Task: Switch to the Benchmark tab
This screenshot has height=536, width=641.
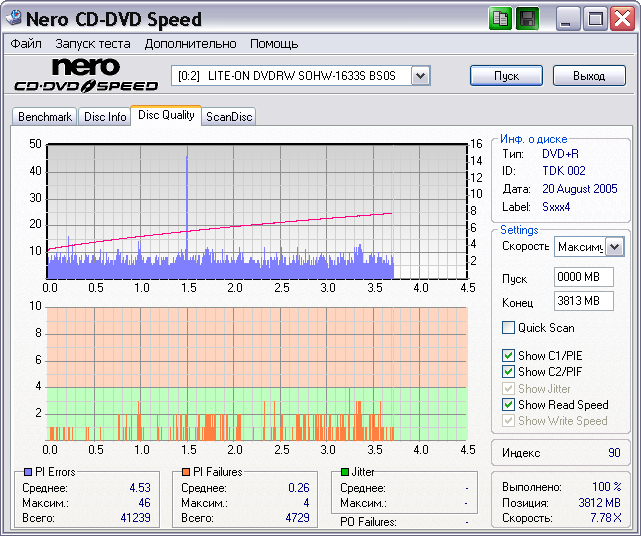Action: (x=45, y=117)
